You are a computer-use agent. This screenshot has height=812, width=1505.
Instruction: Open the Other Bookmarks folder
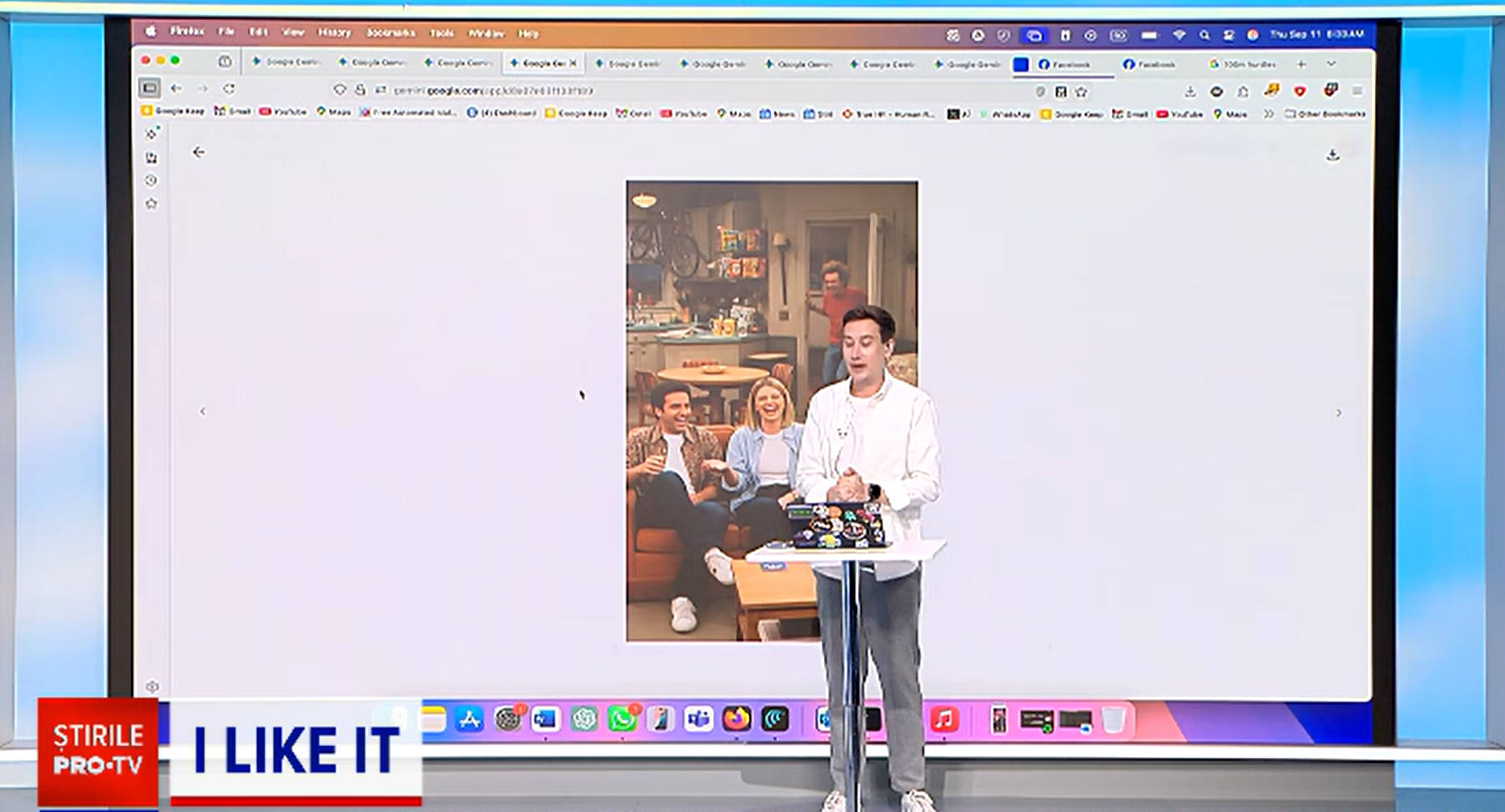(x=1326, y=113)
